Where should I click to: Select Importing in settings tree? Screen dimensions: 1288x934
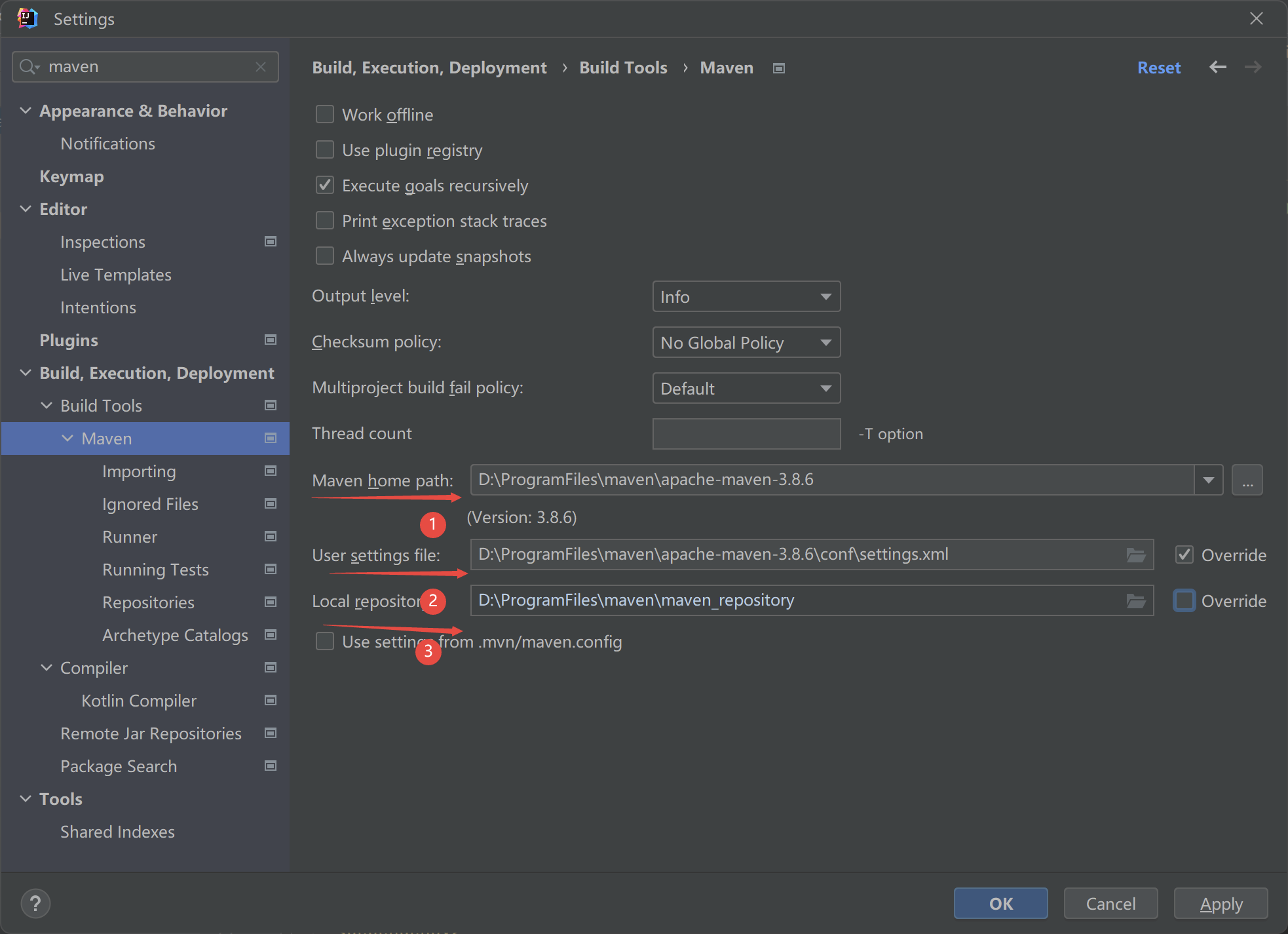139,471
